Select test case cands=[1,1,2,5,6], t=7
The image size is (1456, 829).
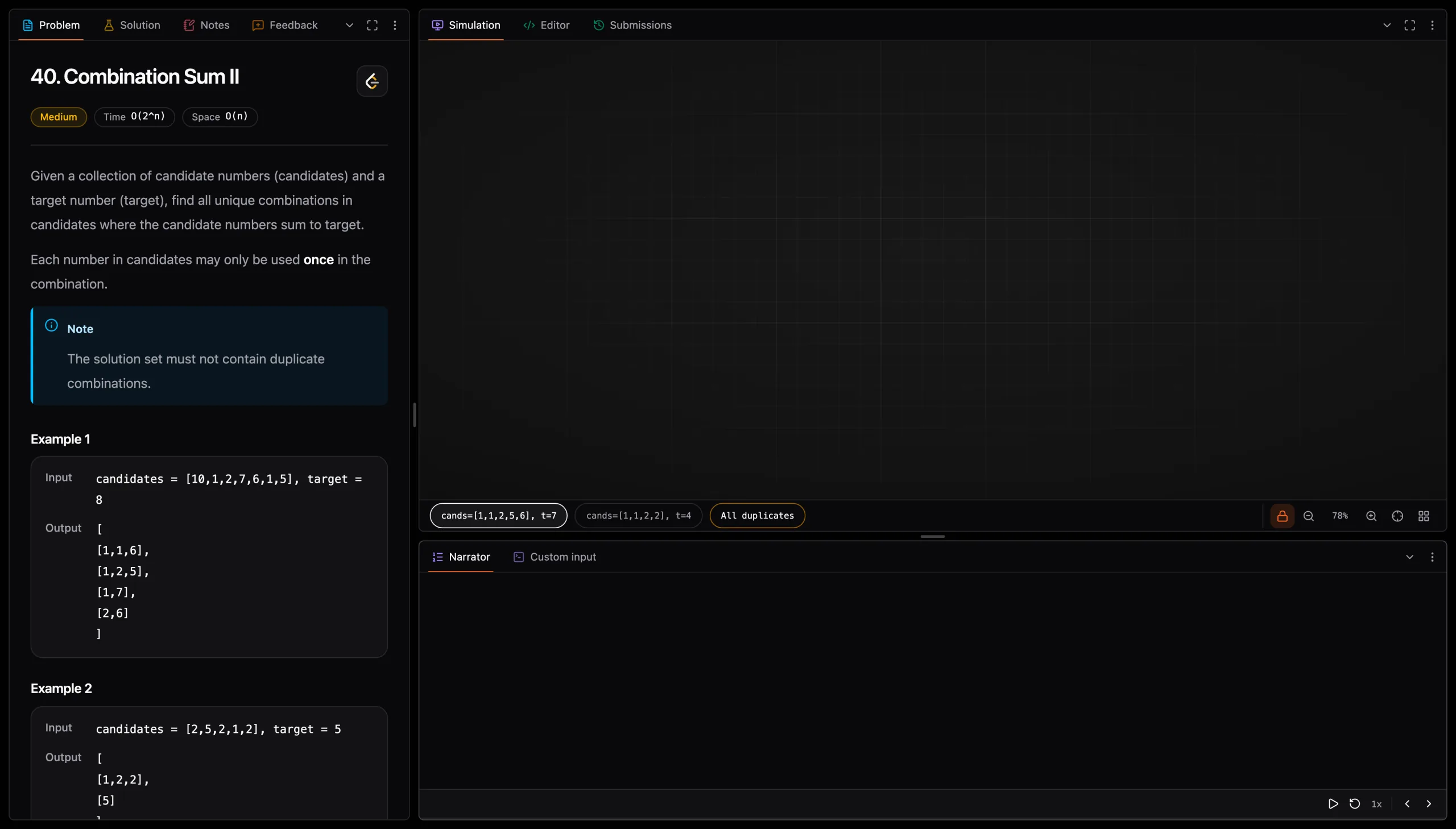tap(499, 516)
